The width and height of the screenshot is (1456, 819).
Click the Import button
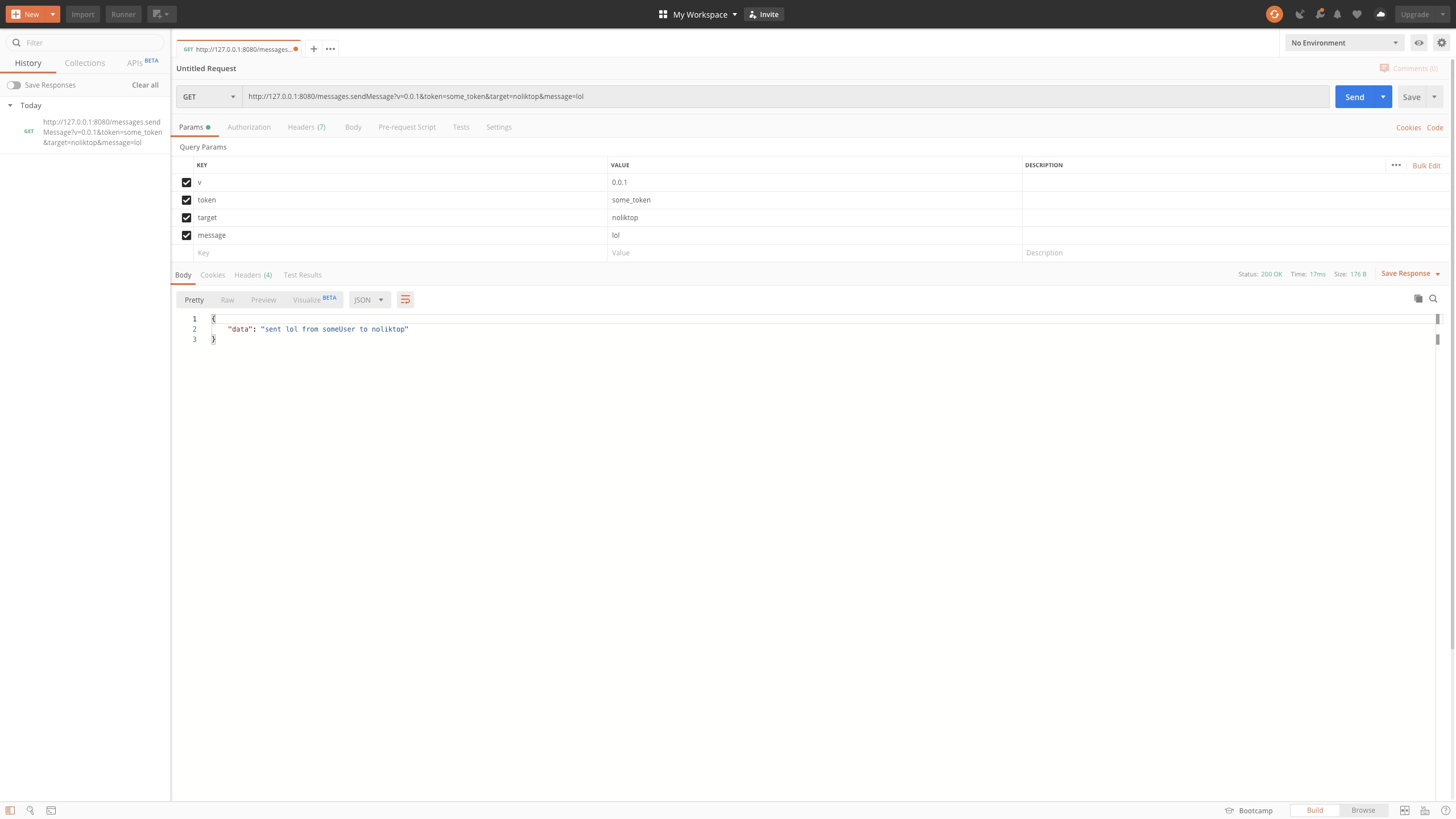[82, 14]
